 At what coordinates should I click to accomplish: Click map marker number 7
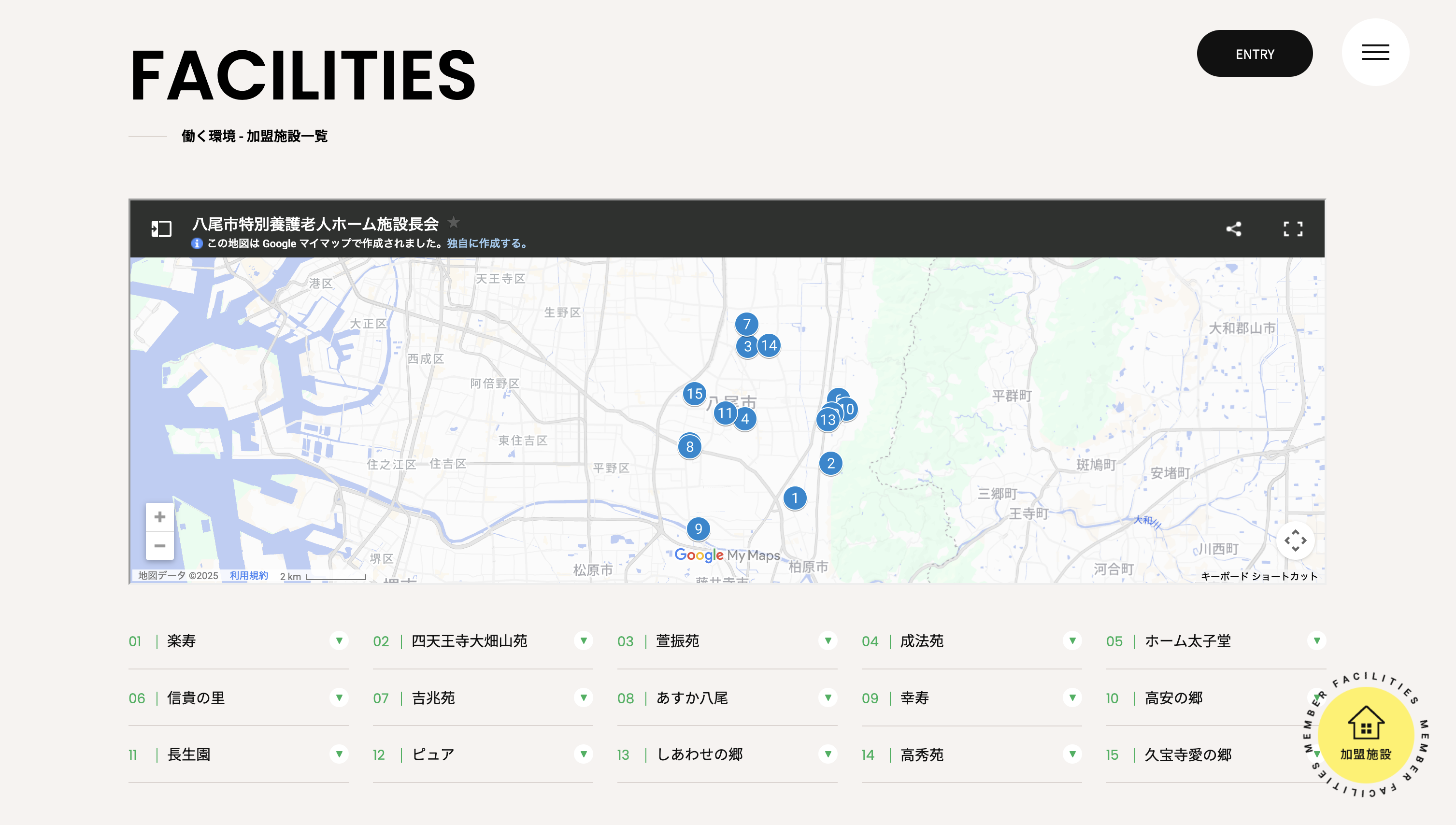[746, 324]
